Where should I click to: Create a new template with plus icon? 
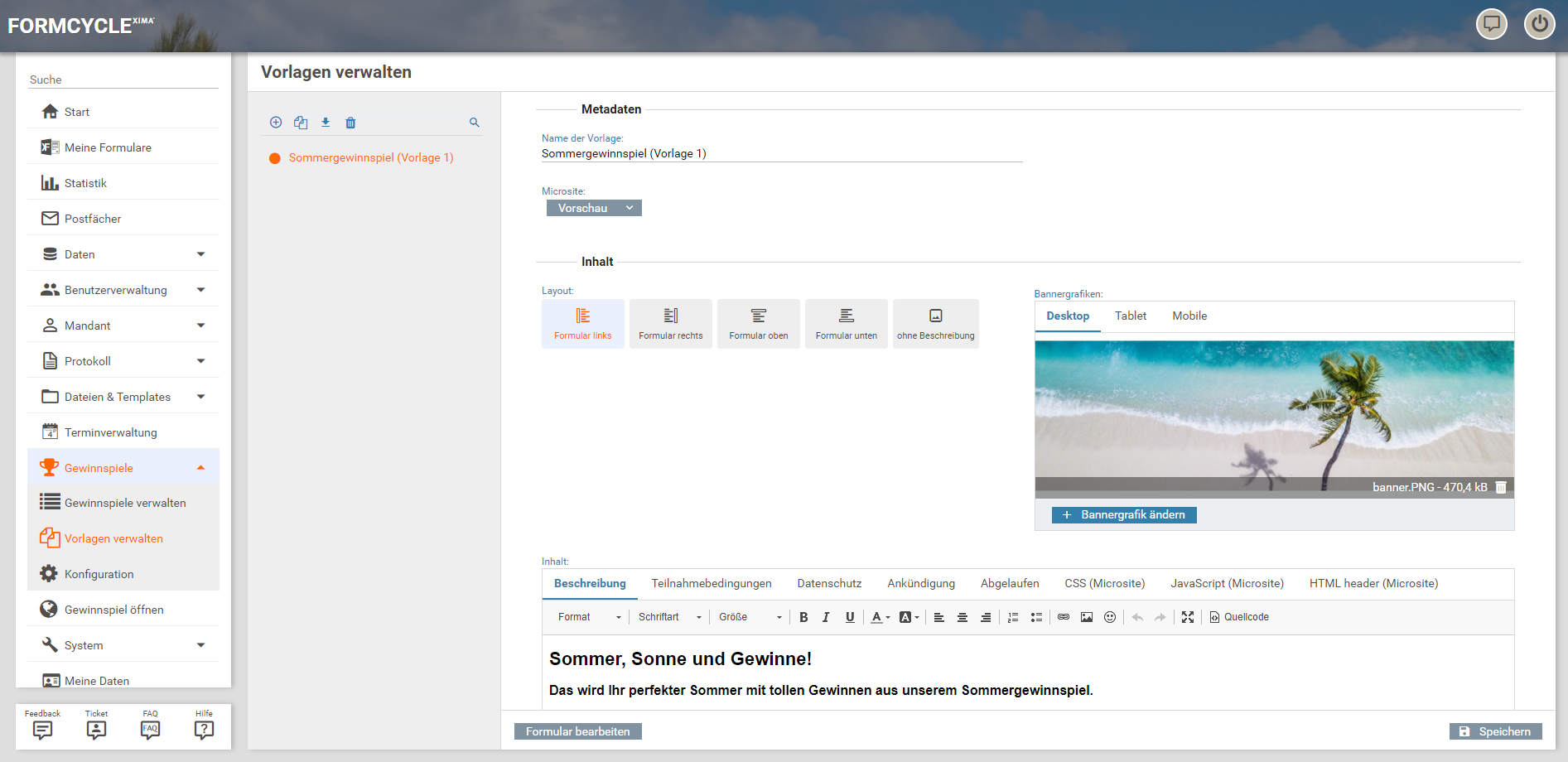[x=276, y=123]
